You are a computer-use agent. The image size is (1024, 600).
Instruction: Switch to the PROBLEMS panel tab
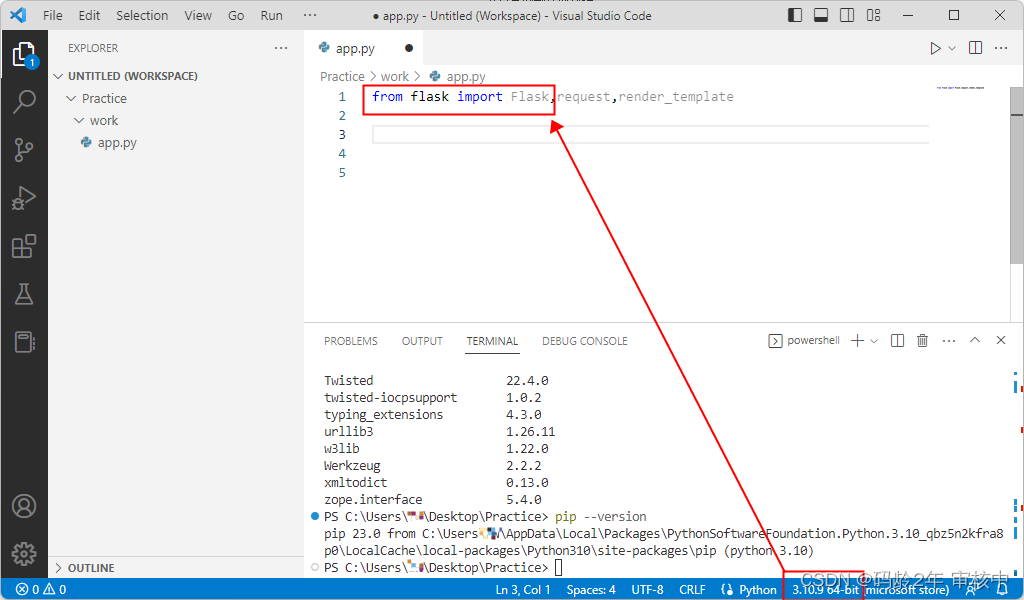[351, 341]
